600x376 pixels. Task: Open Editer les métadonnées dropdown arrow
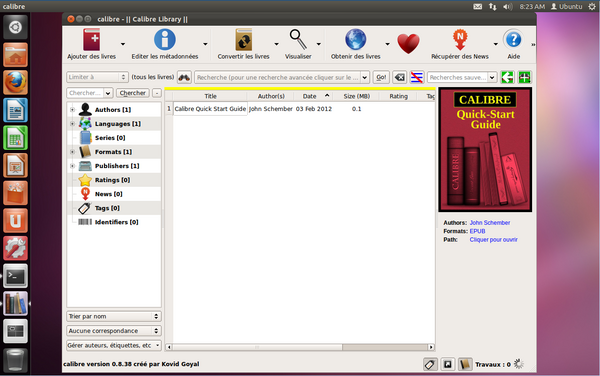tap(205, 44)
